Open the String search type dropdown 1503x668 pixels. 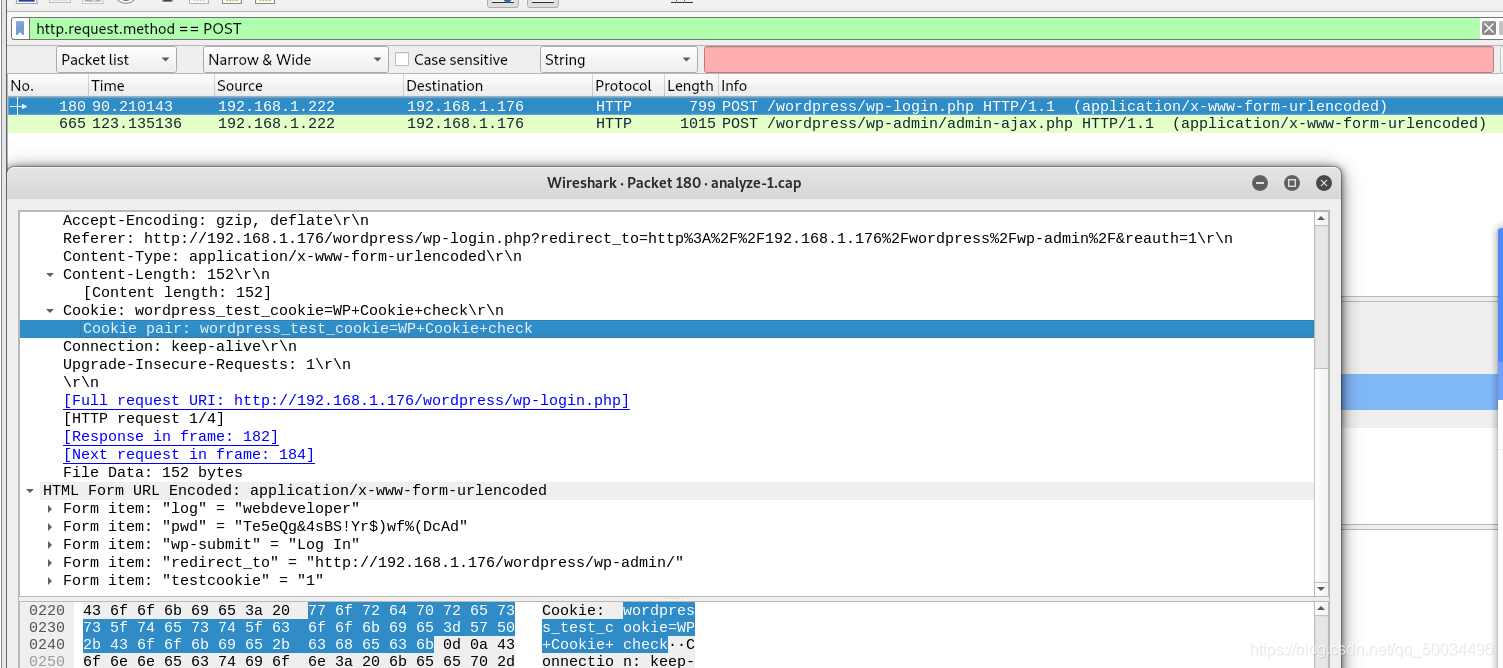(x=618, y=60)
